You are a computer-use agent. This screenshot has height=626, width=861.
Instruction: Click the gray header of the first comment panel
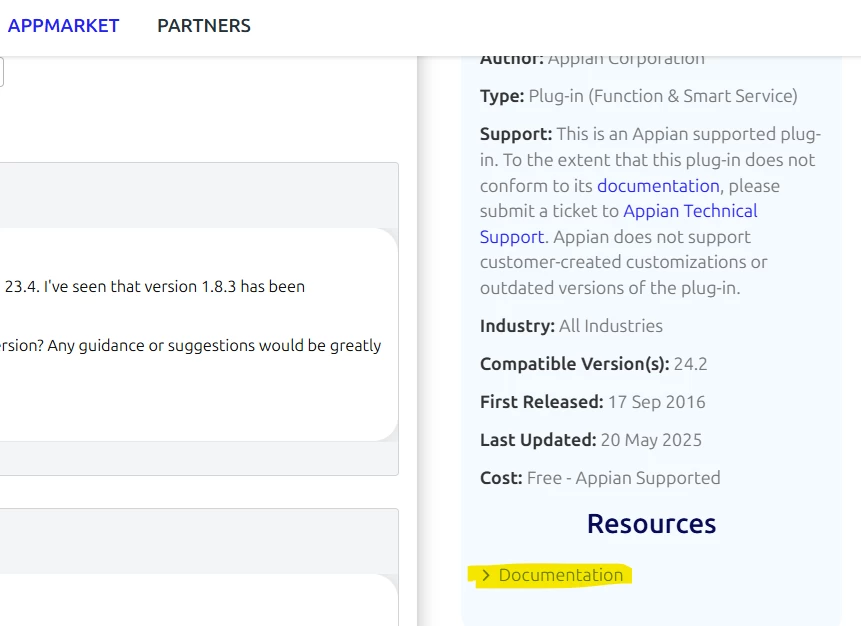(199, 195)
